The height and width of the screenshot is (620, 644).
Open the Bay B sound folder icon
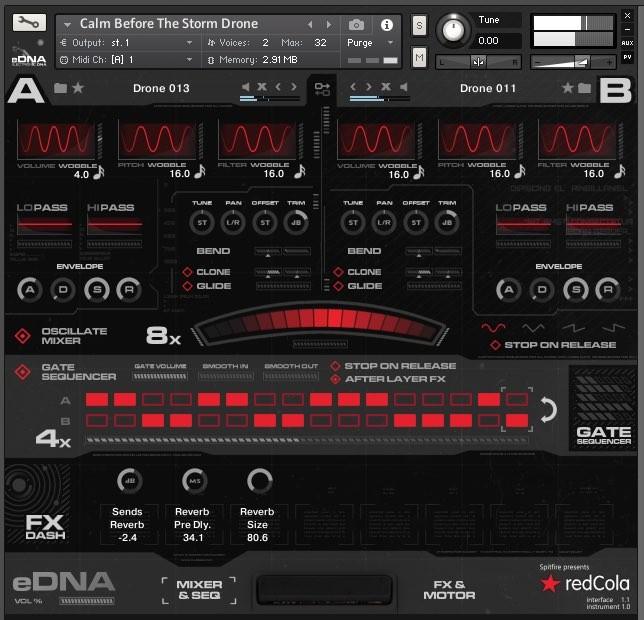tap(584, 88)
